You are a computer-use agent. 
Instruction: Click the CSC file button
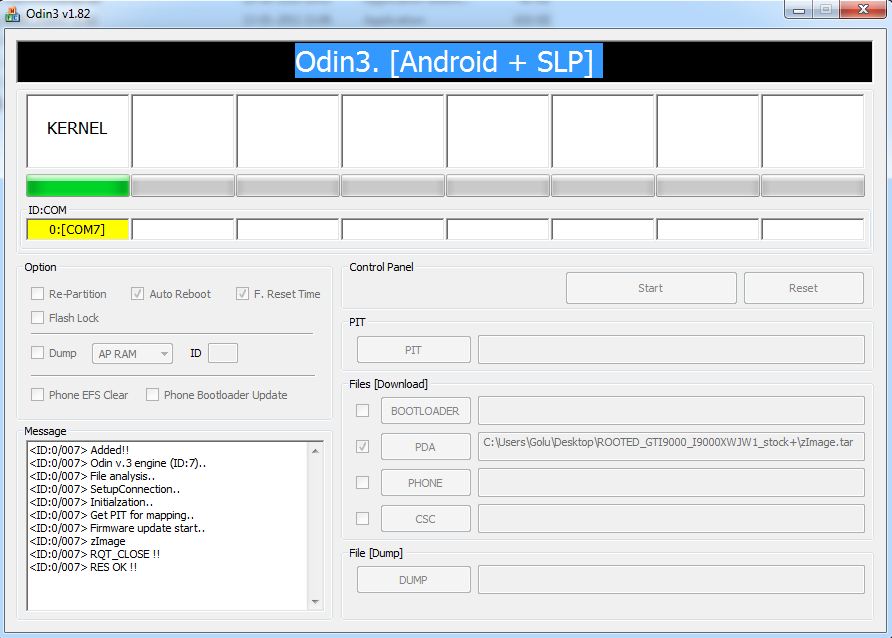[x=425, y=519]
